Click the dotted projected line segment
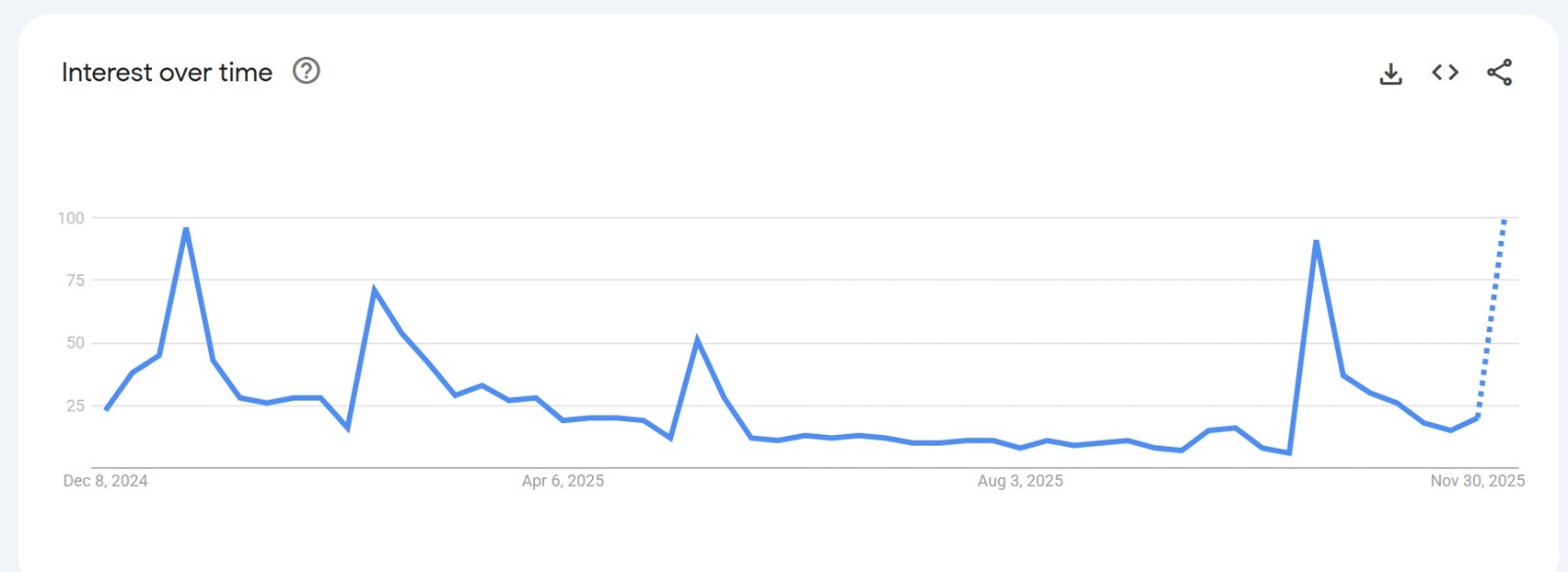This screenshot has width=1568, height=572. (1492, 313)
